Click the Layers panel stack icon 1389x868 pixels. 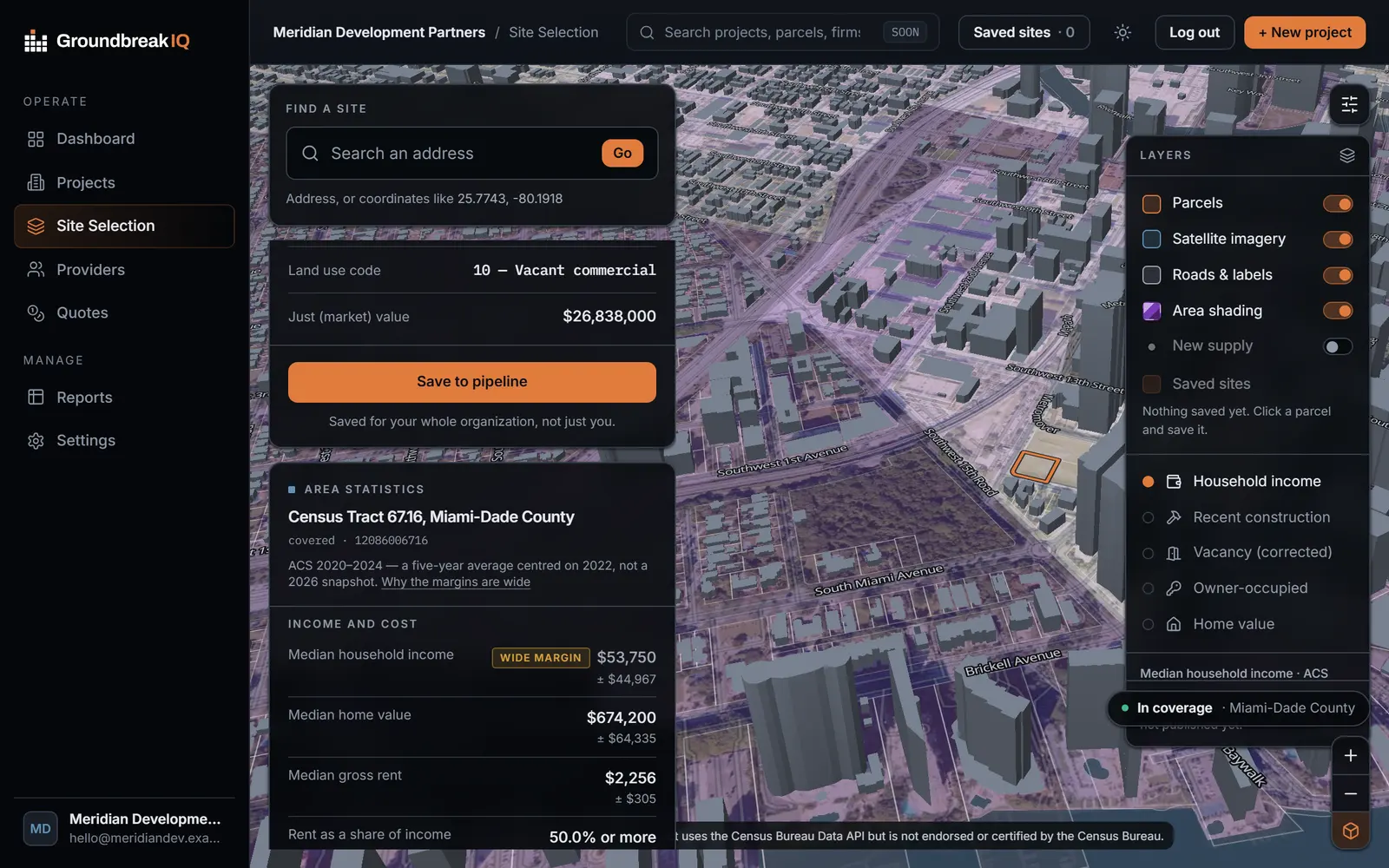pyautogui.click(x=1346, y=155)
